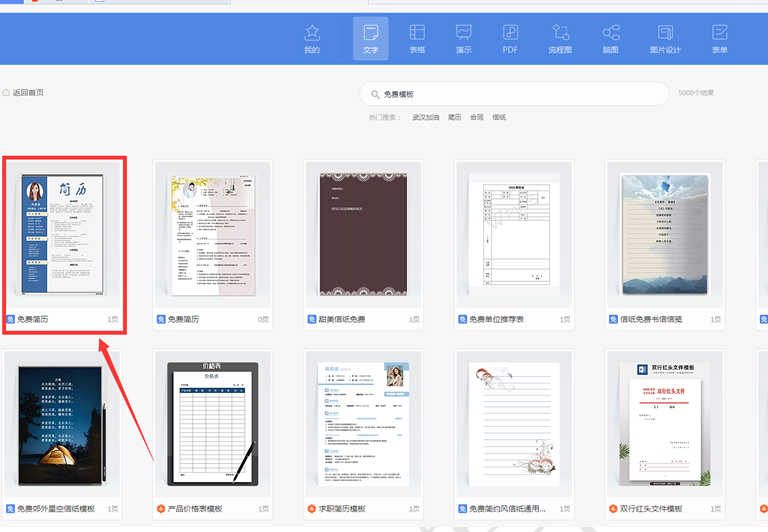The image size is (768, 532).
Task: Select the 脑图 mind map category
Action: [611, 39]
